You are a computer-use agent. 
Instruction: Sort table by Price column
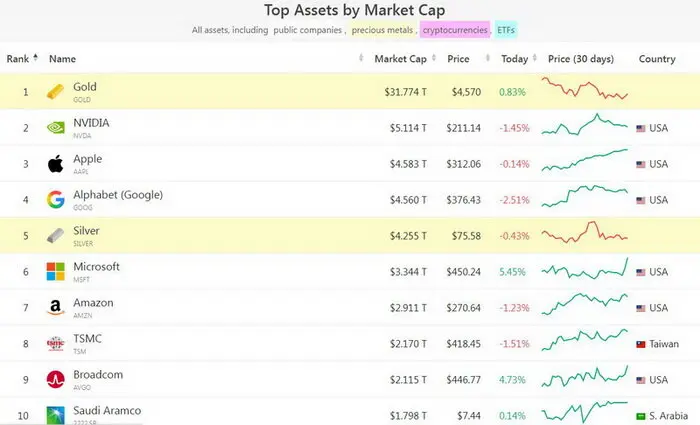[x=458, y=58]
